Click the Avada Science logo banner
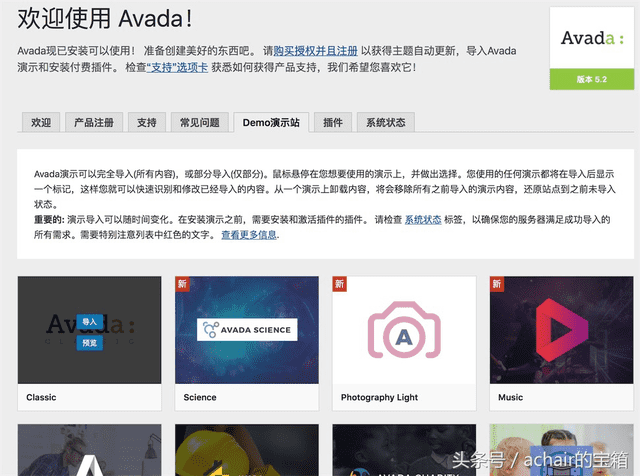640x476 pixels. (x=247, y=329)
